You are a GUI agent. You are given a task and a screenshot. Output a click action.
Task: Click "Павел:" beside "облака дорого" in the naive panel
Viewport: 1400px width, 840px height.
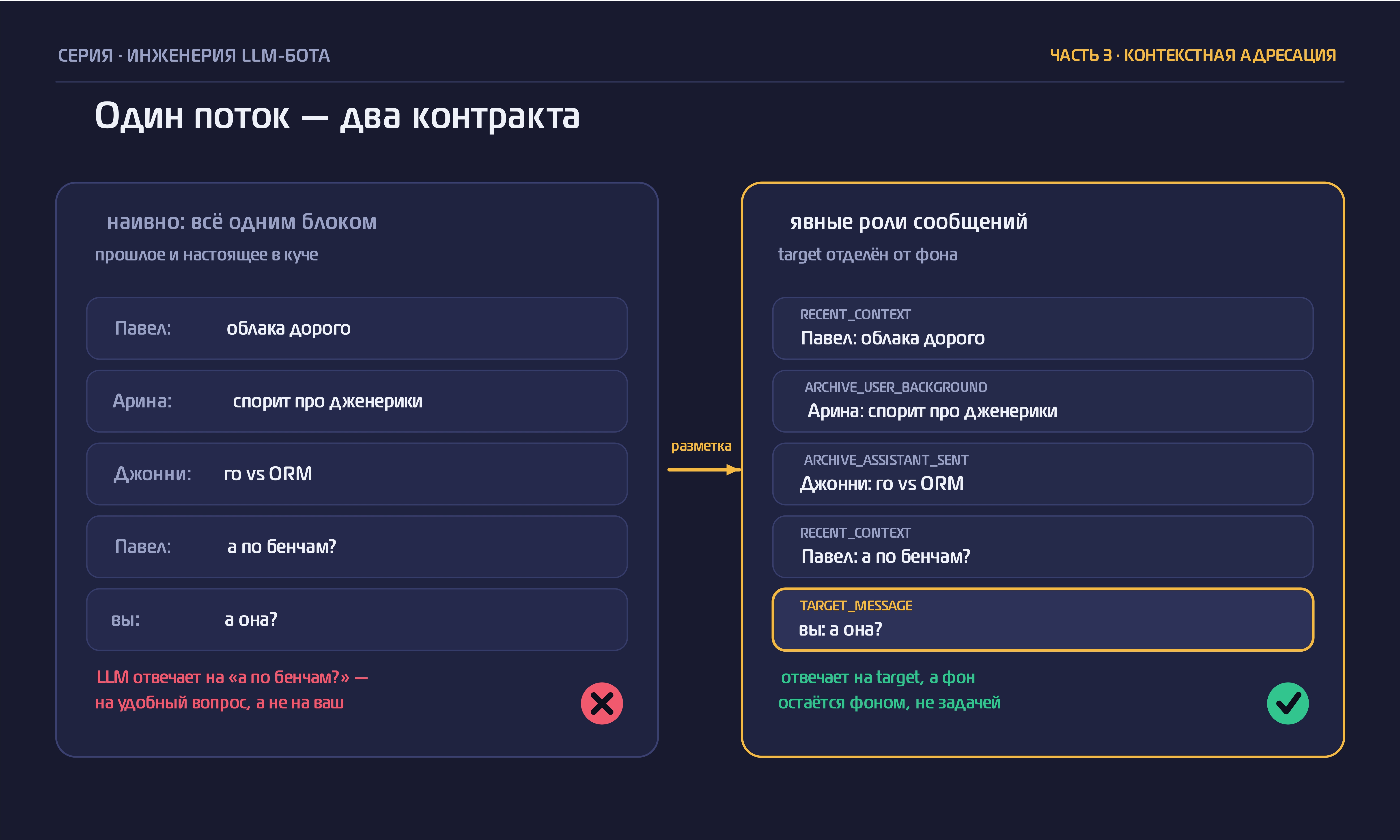click(x=143, y=328)
